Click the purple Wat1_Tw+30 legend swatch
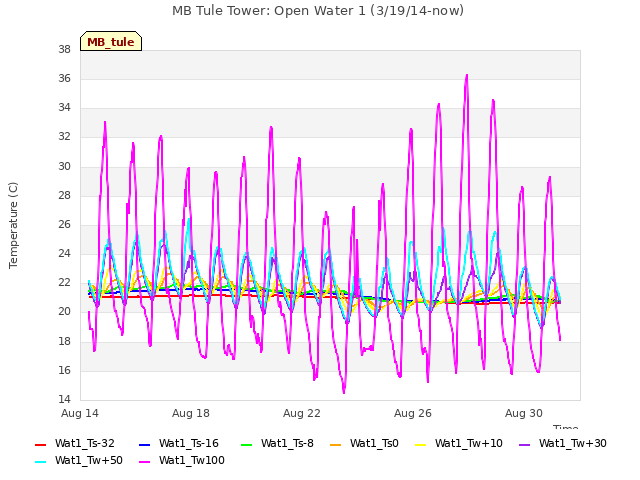 [x=524, y=444]
